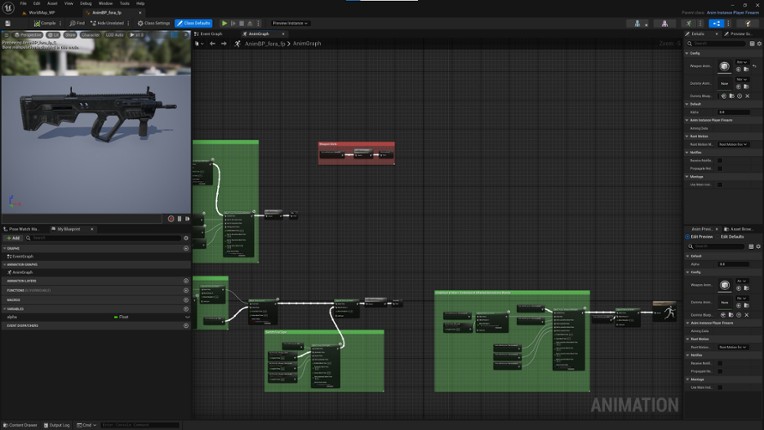This screenshot has height=430, width=764.
Task: Click the Class Defaults button
Action: tap(193, 22)
